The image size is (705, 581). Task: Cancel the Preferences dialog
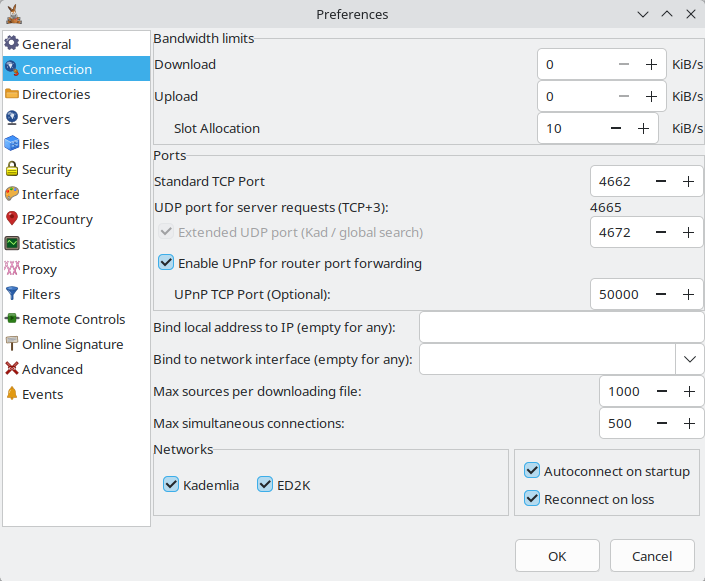[652, 556]
